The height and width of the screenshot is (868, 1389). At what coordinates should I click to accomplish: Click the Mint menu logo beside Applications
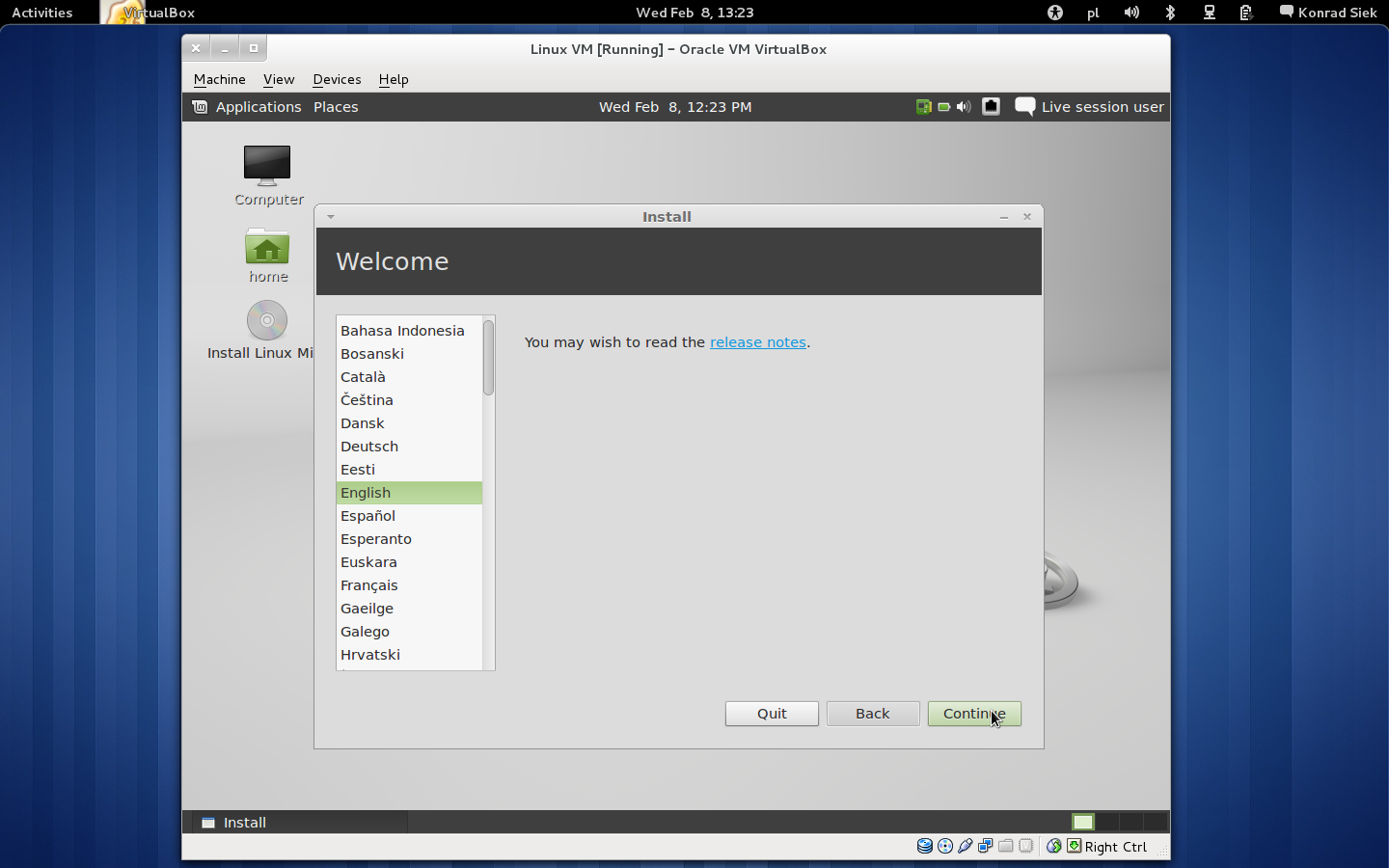click(200, 107)
